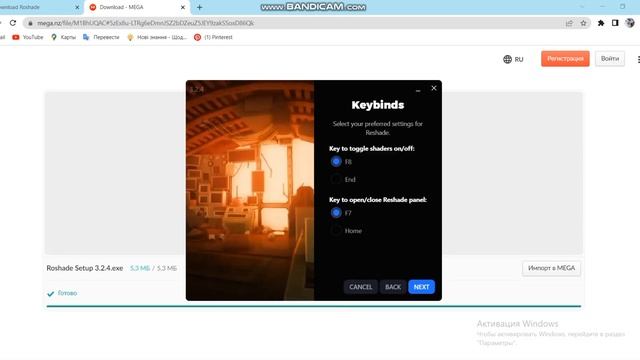
Task: Click the Регистрация button on MEGA
Action: [x=565, y=59]
